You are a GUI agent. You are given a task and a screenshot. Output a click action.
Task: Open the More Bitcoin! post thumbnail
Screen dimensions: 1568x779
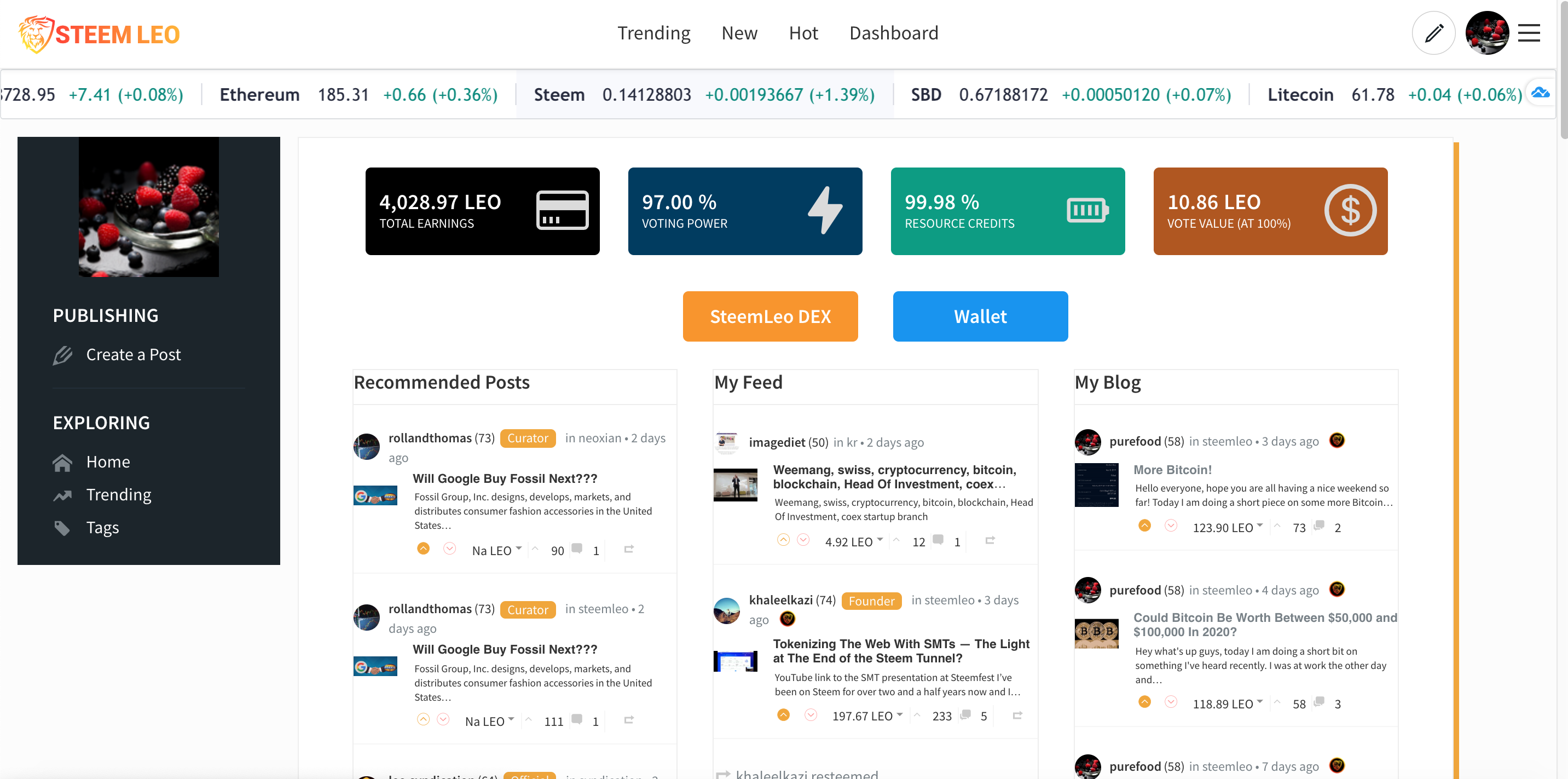coord(1096,486)
